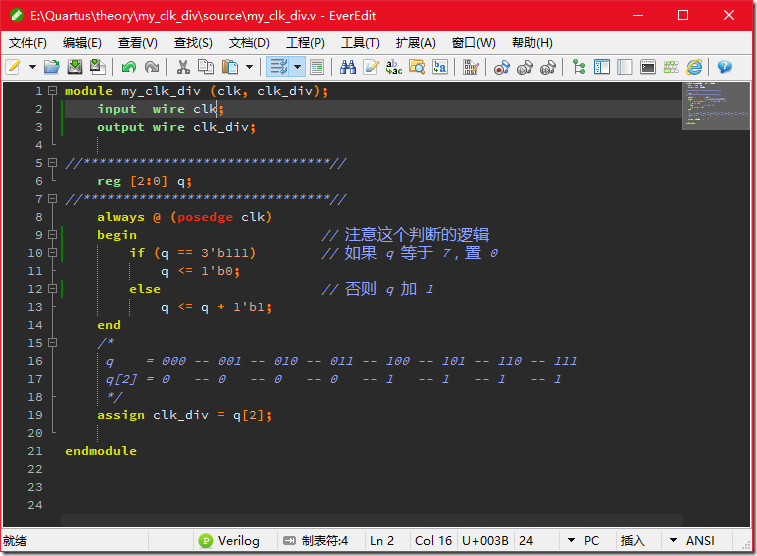
Task: Click the blue 'ba' document icon
Action: 440,67
